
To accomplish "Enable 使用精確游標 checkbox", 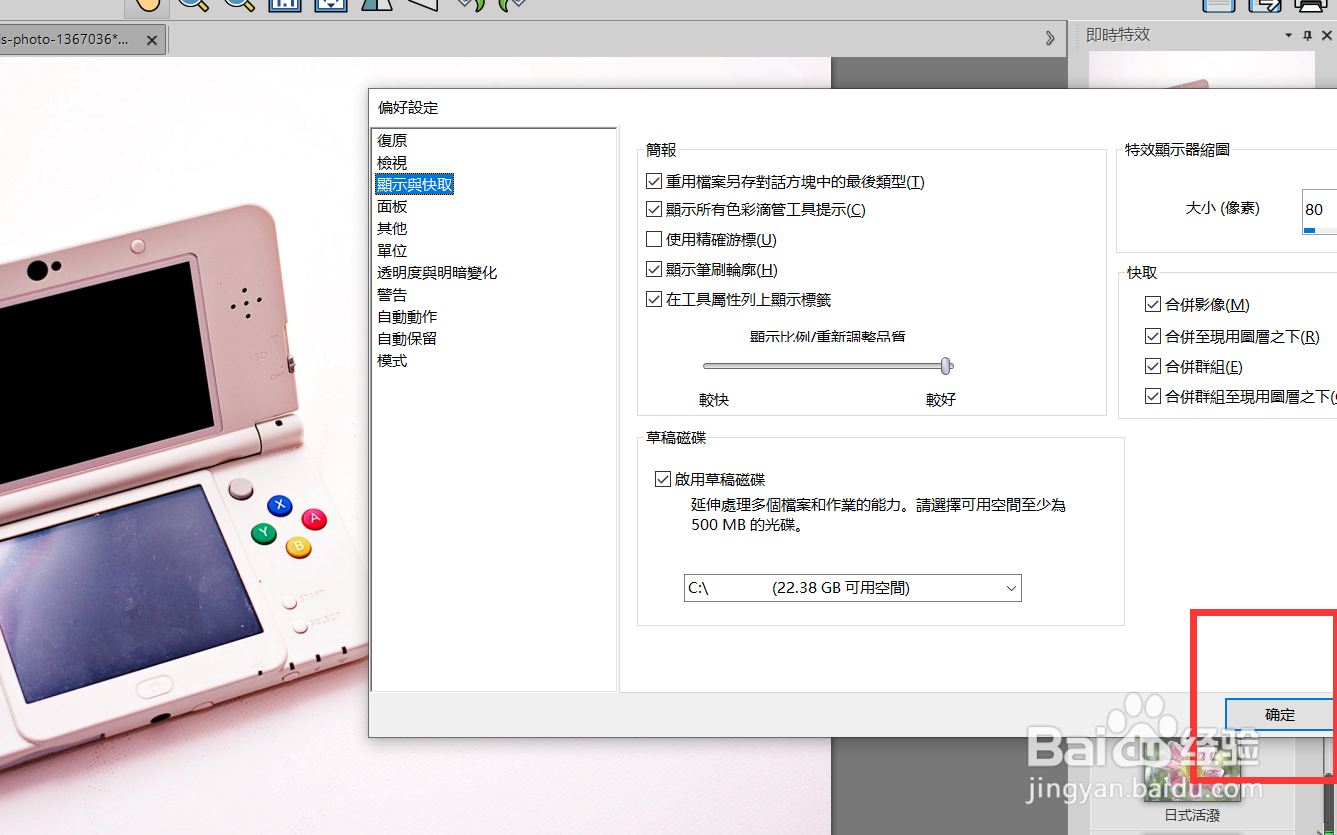I will (654, 240).
